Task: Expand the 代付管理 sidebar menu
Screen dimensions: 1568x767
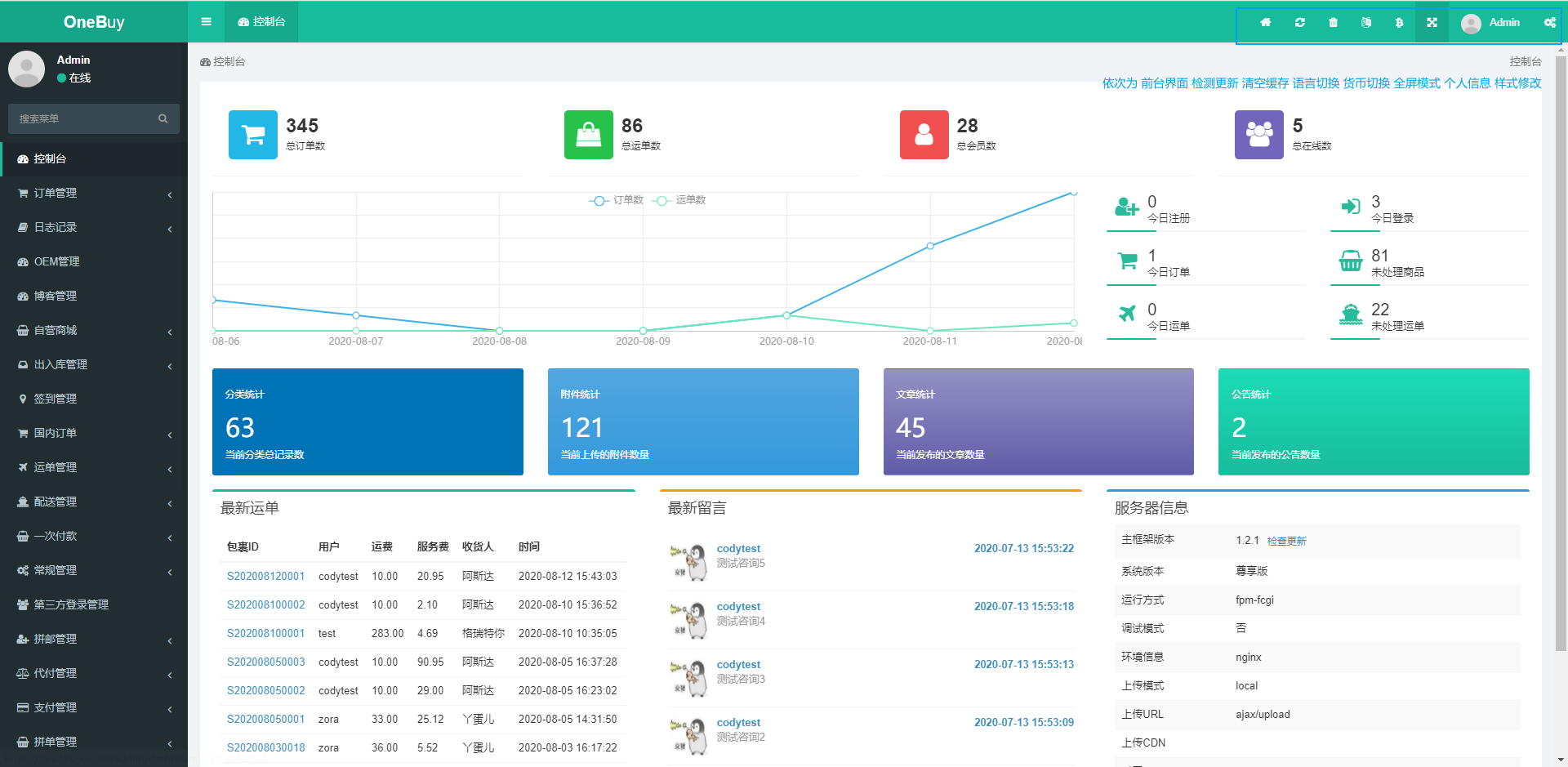Action: [94, 674]
